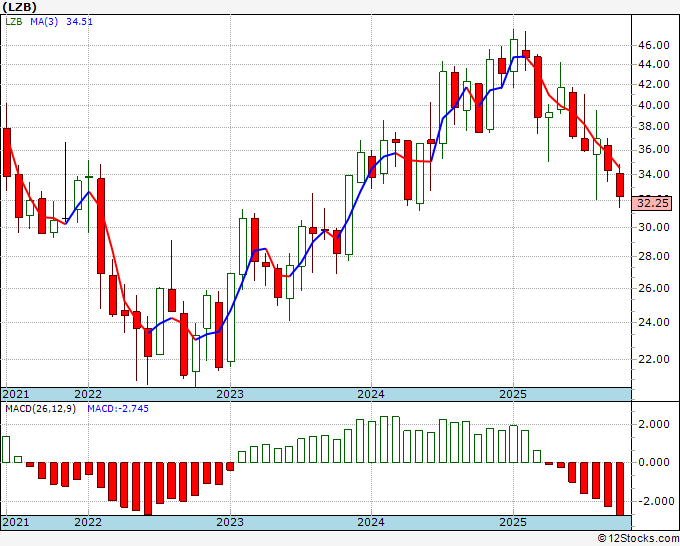
Task: Click the 36.00 price axis label
Action: pyautogui.click(x=653, y=150)
